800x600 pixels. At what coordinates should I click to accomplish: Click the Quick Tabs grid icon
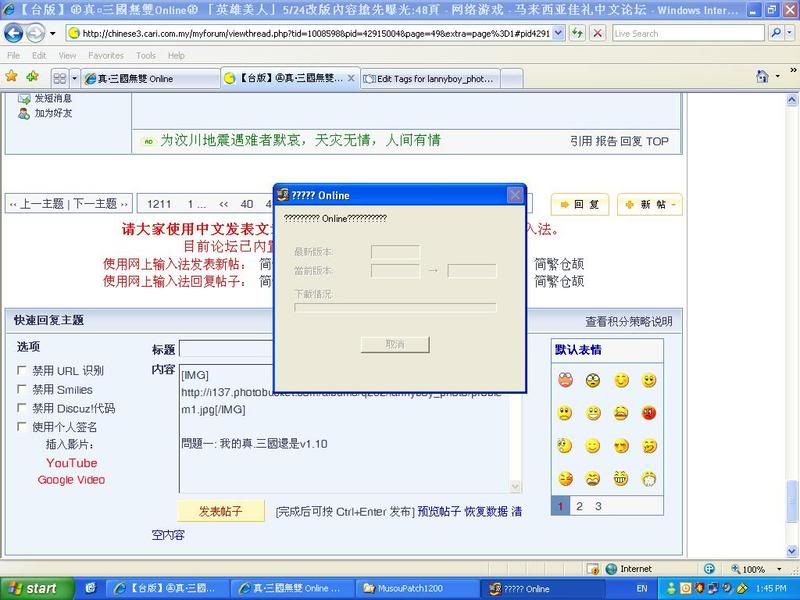point(60,78)
